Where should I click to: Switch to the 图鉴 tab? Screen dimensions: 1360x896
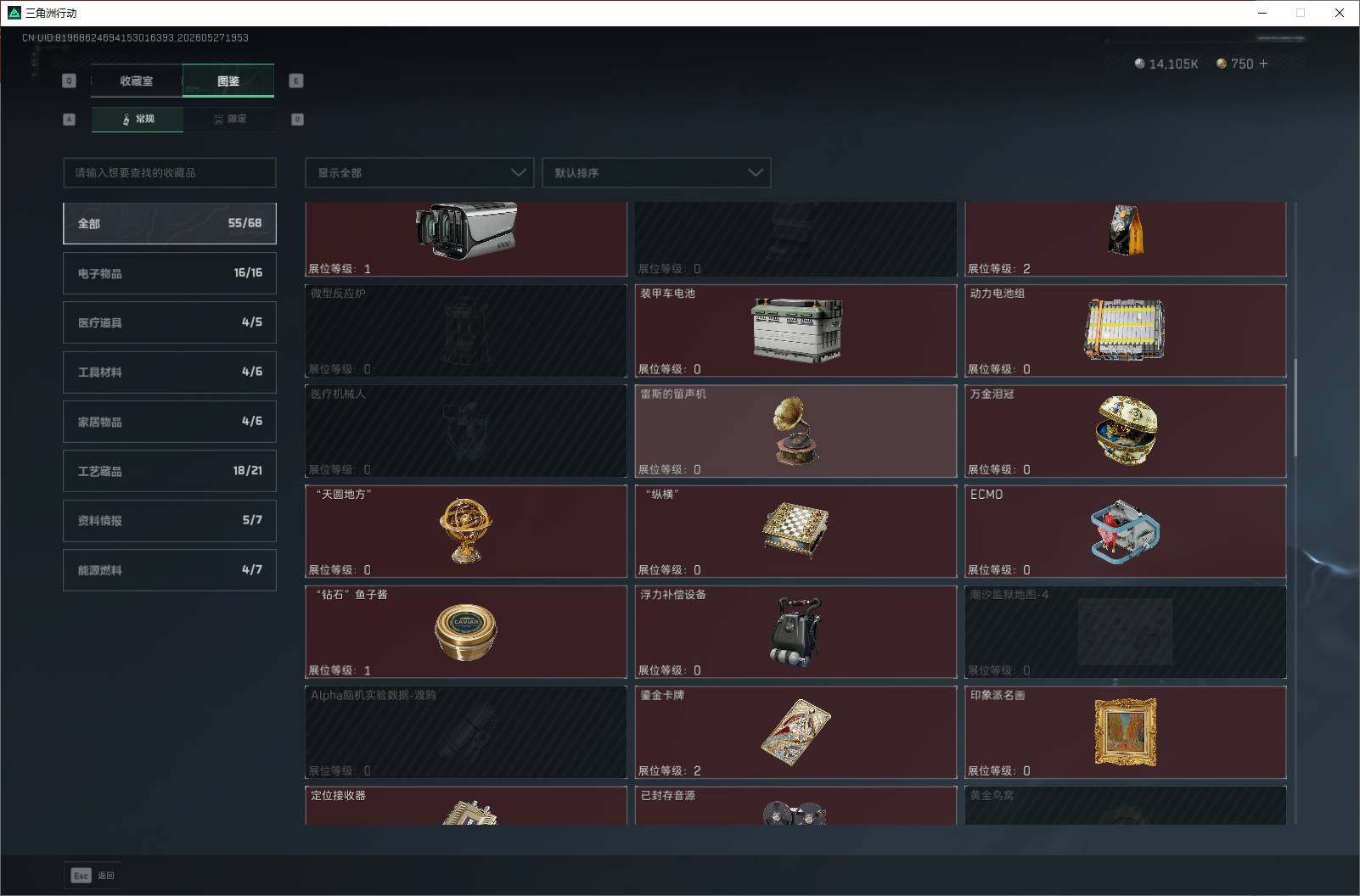[228, 81]
